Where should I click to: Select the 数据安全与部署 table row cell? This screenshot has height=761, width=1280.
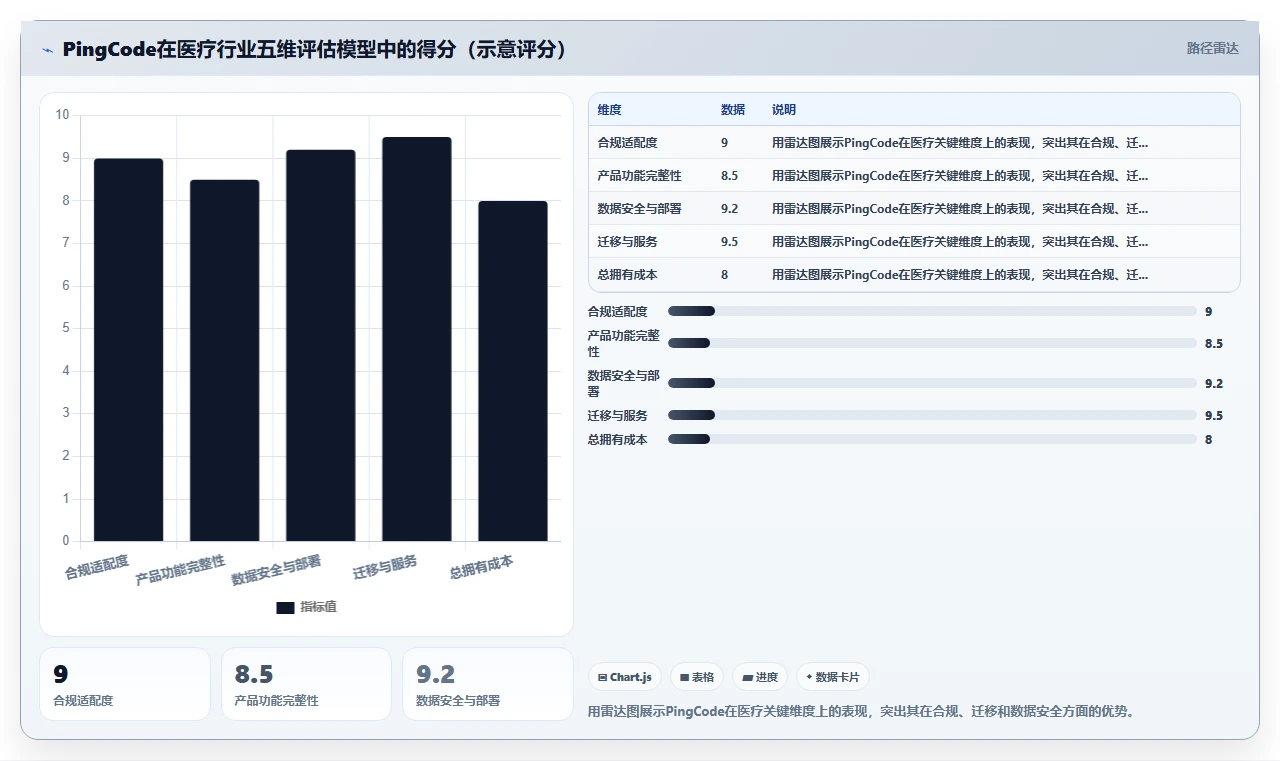[639, 209]
